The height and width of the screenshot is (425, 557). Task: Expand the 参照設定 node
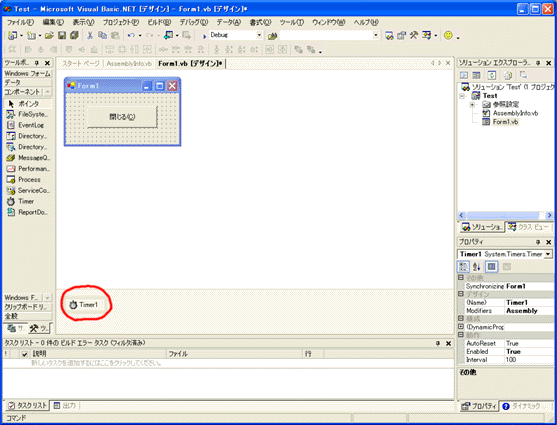[x=472, y=104]
